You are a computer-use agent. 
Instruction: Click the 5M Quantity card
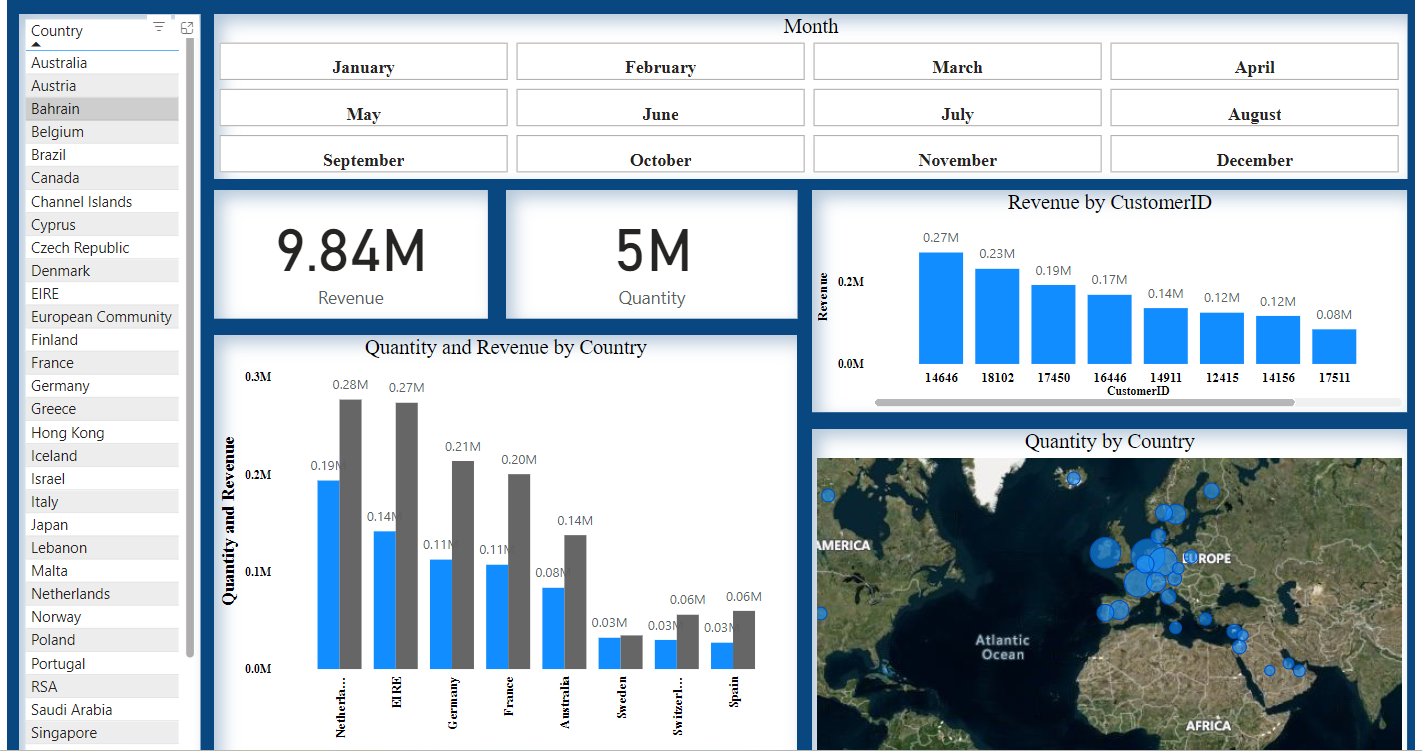[x=652, y=255]
